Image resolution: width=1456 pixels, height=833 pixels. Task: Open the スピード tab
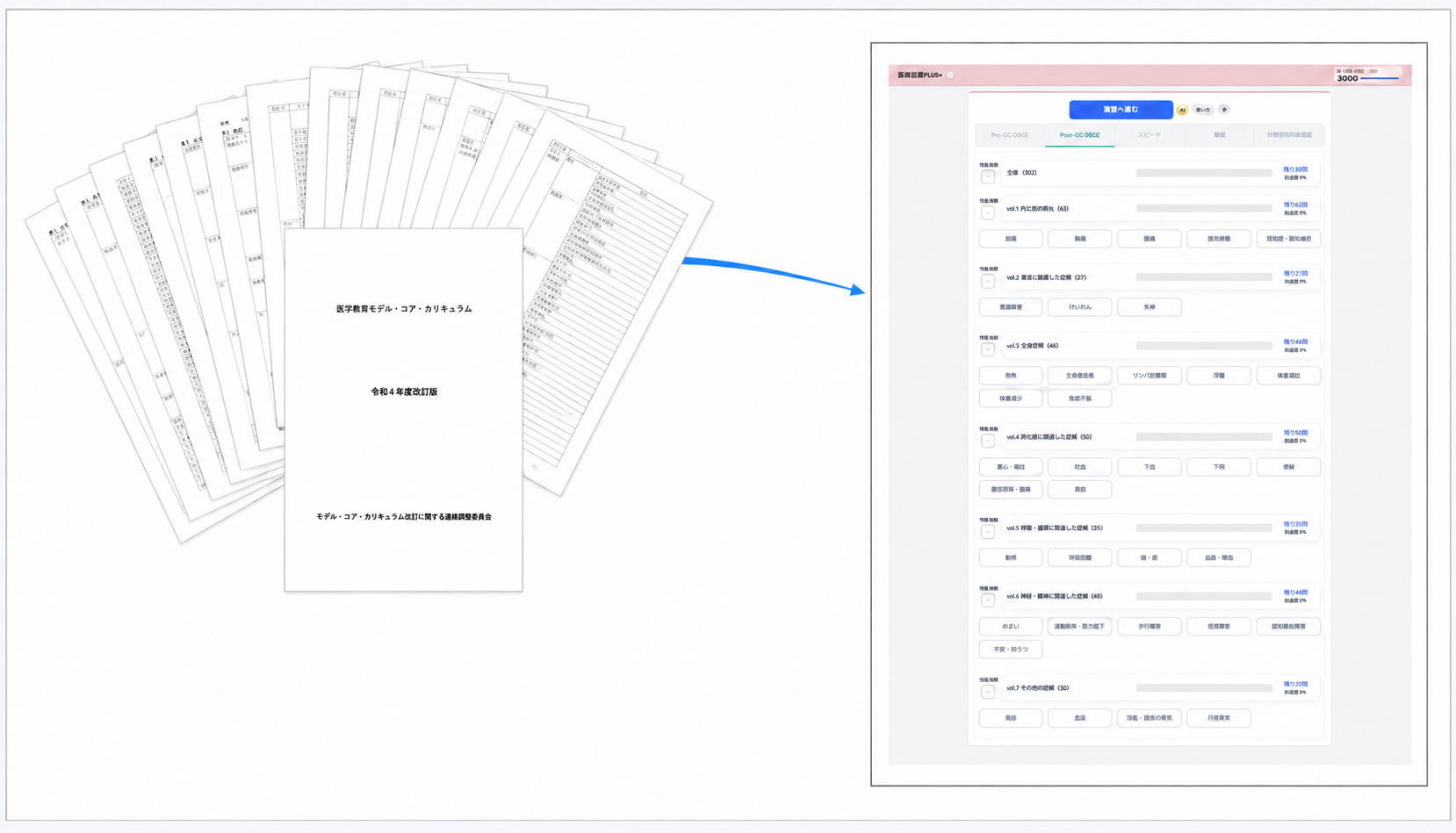click(1149, 135)
